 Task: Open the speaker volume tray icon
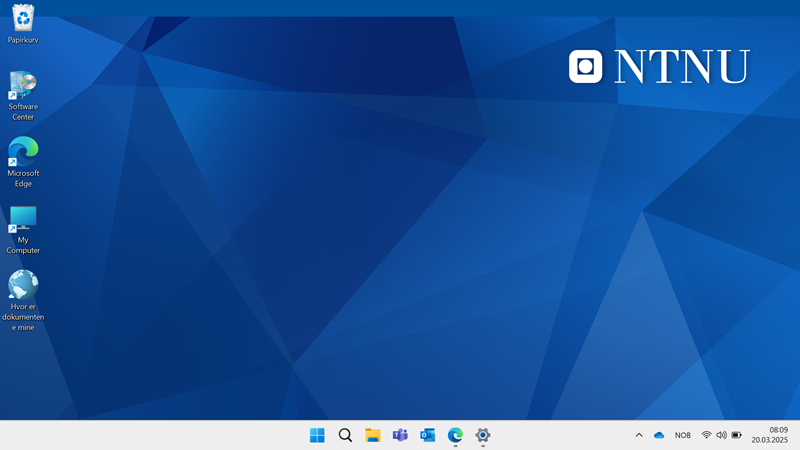[x=721, y=435]
